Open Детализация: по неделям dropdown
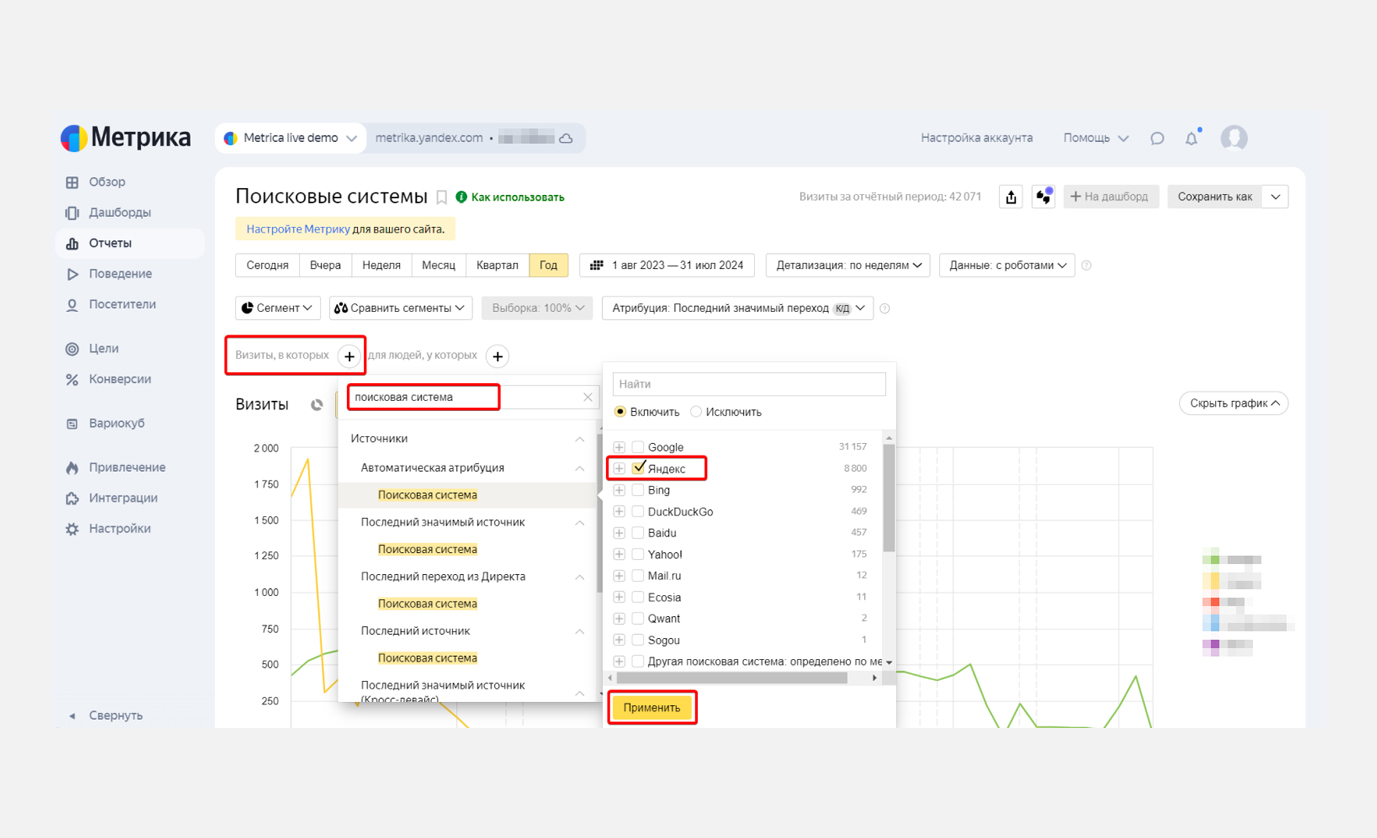Viewport: 1377px width, 838px height. pos(848,265)
